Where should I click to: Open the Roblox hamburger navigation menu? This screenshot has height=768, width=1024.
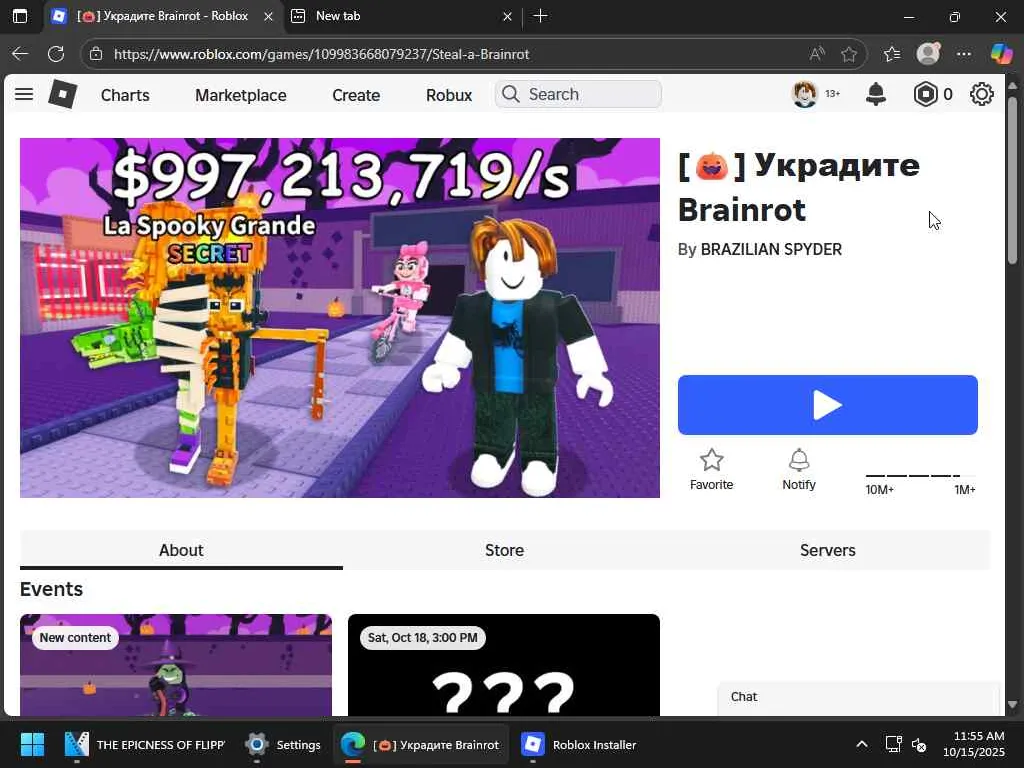click(x=24, y=94)
